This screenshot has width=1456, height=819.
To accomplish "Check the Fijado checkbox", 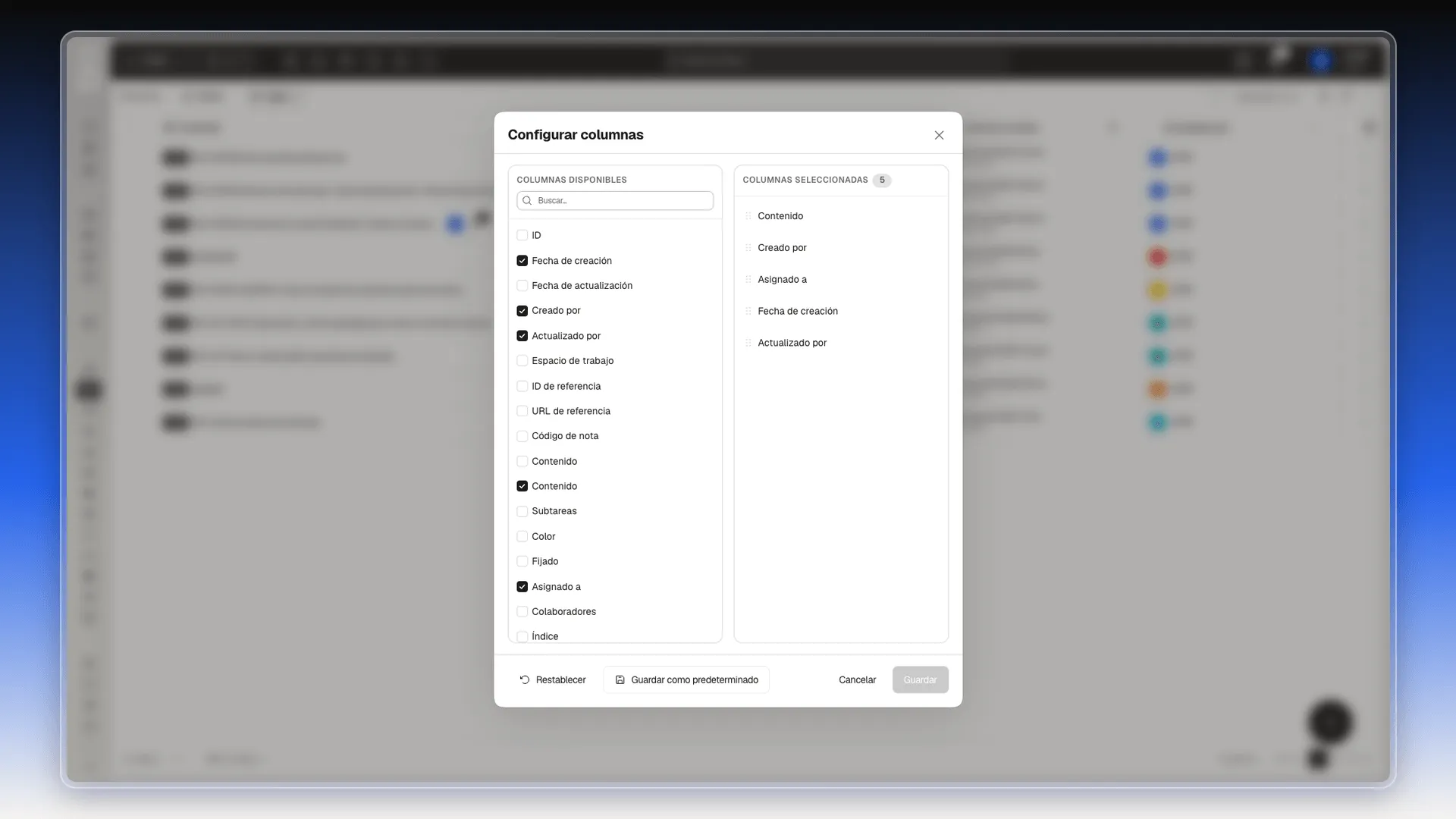I will tap(522, 562).
